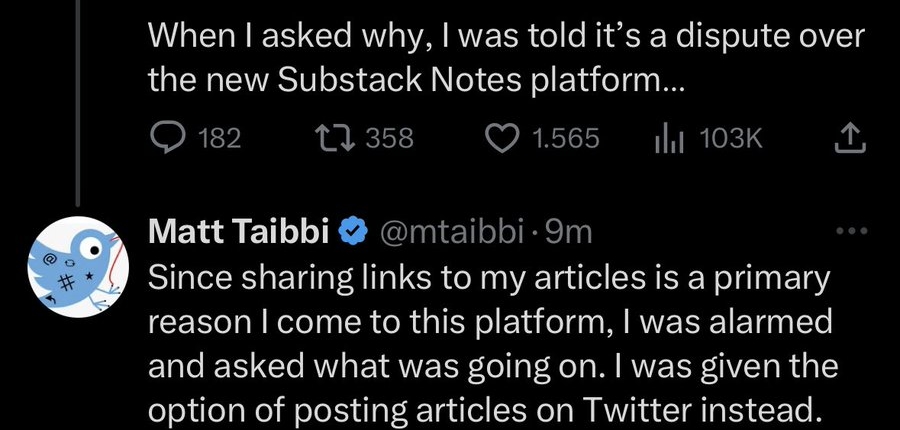Viewport: 900px width, 430px height.
Task: Like the tweet with the heart icon
Action: (502, 140)
